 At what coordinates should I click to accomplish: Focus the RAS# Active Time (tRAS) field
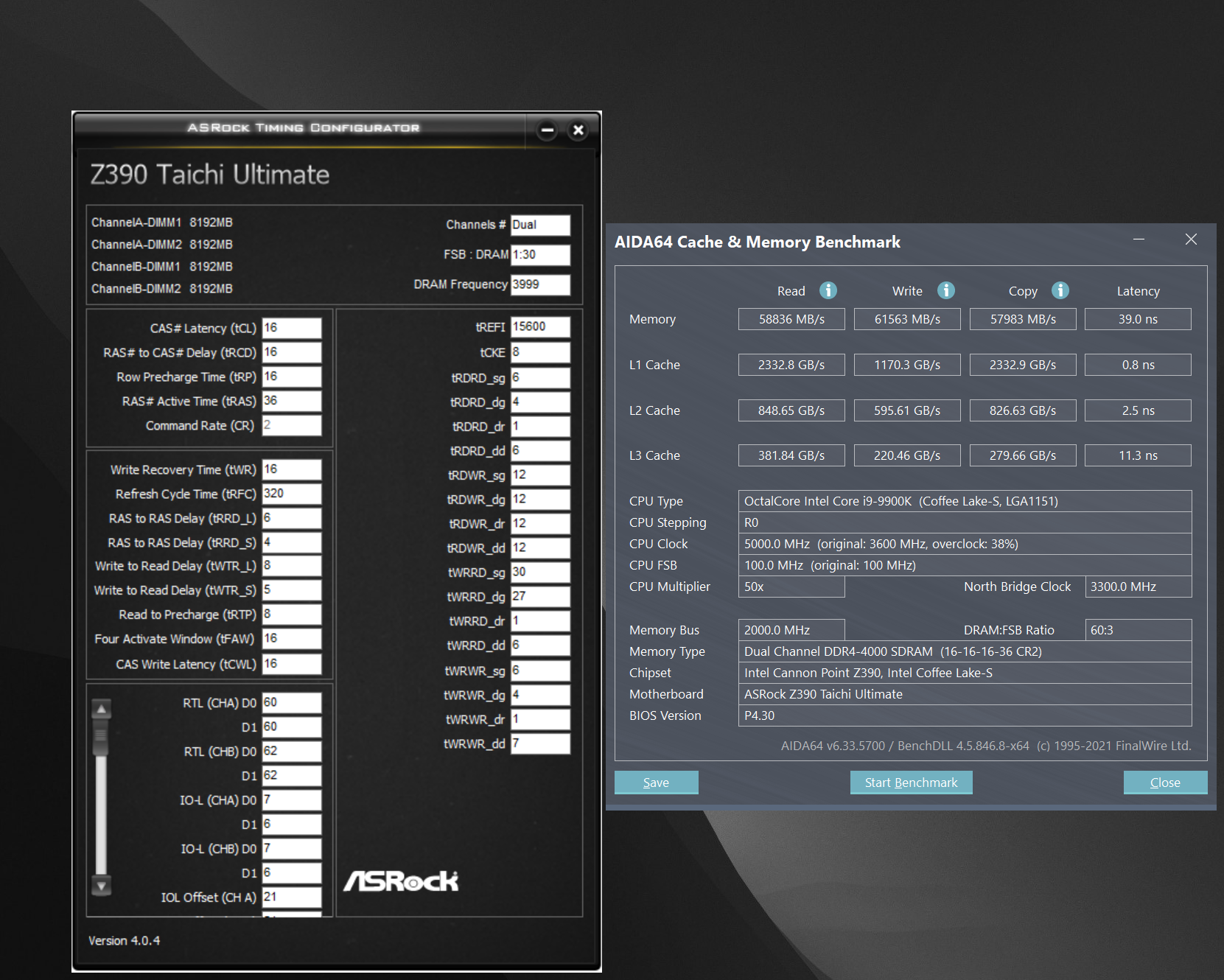292,401
